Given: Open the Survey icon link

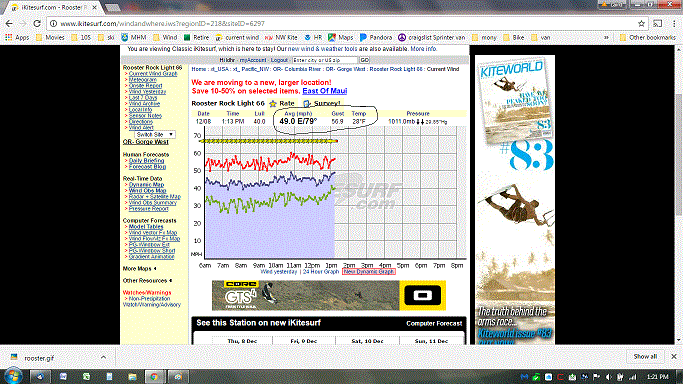Looking at the screenshot, I should coord(307,104).
